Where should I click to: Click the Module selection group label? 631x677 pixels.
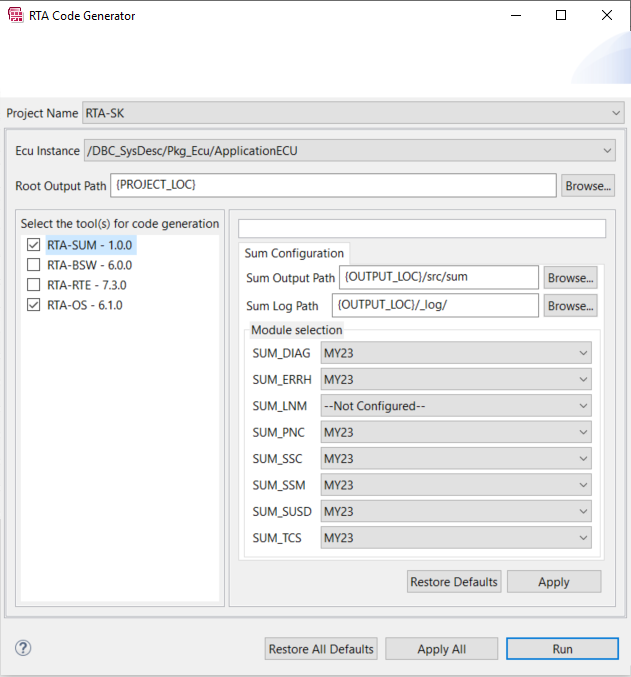click(x=297, y=330)
